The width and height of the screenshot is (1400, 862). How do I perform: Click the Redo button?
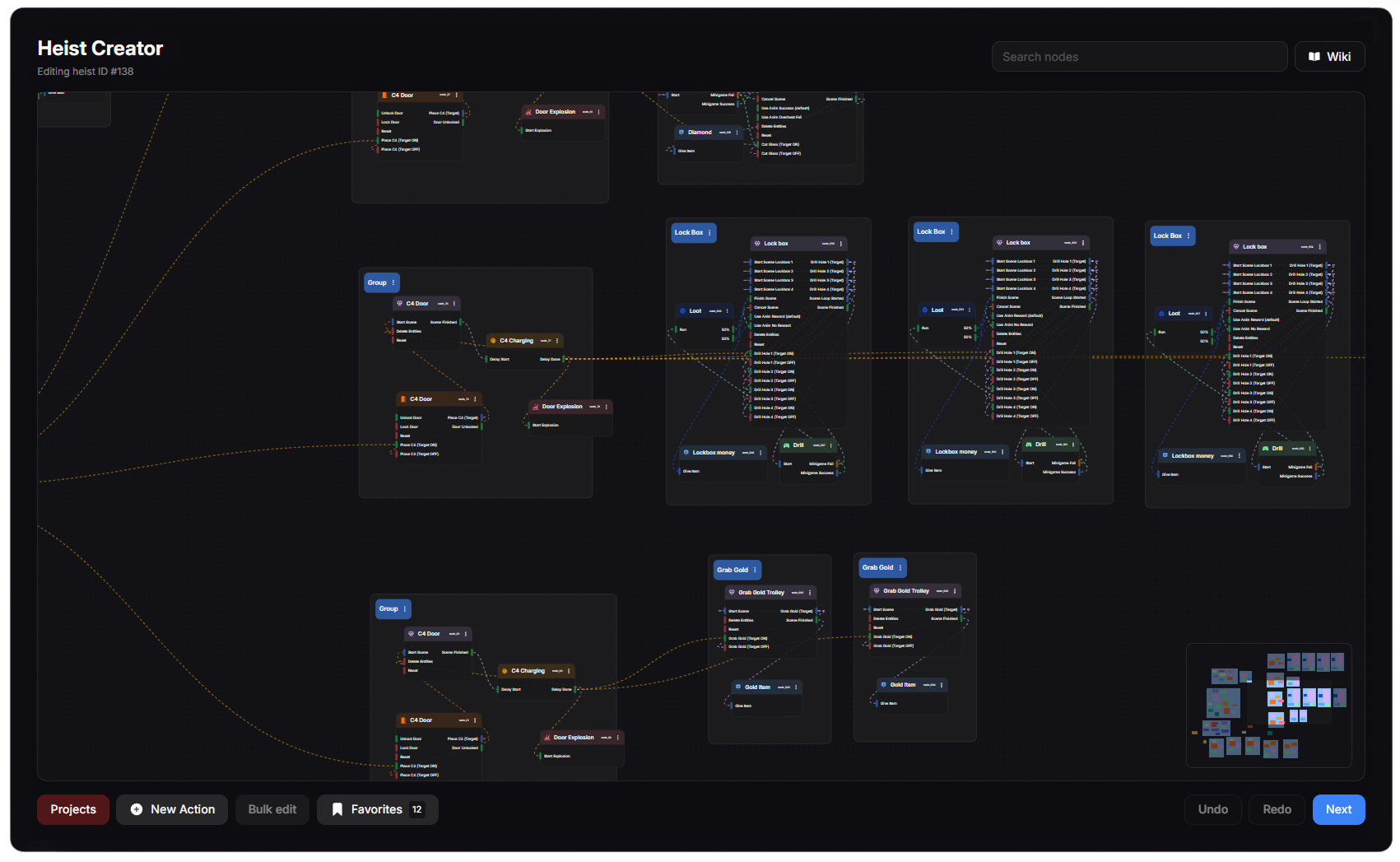[x=1277, y=809]
